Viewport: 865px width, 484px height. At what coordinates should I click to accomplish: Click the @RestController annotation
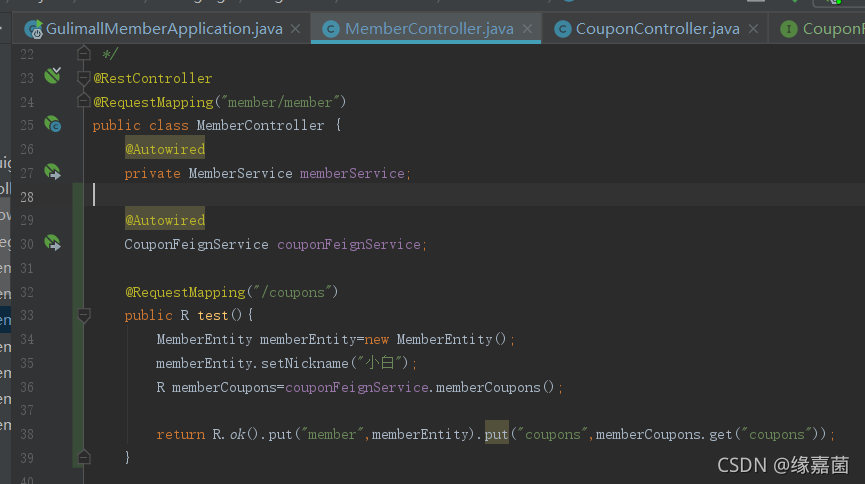click(153, 78)
